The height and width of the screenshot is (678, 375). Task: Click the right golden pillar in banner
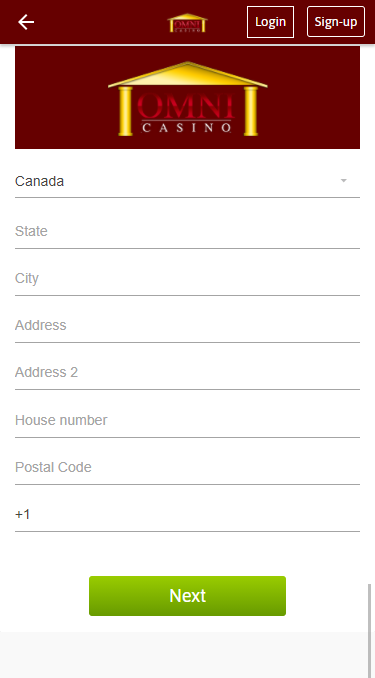(250, 112)
